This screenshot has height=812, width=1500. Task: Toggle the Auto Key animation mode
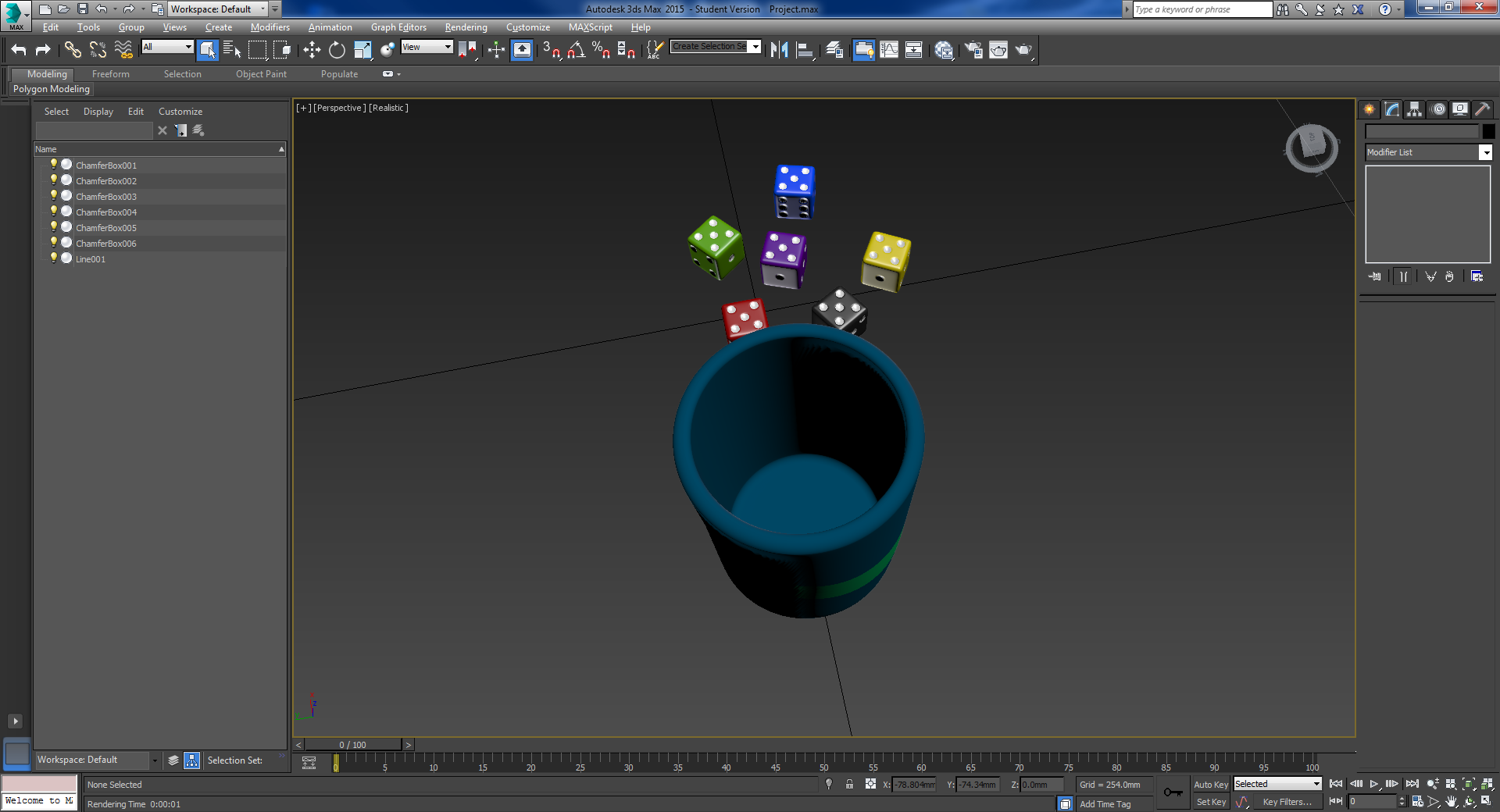pos(1210,784)
